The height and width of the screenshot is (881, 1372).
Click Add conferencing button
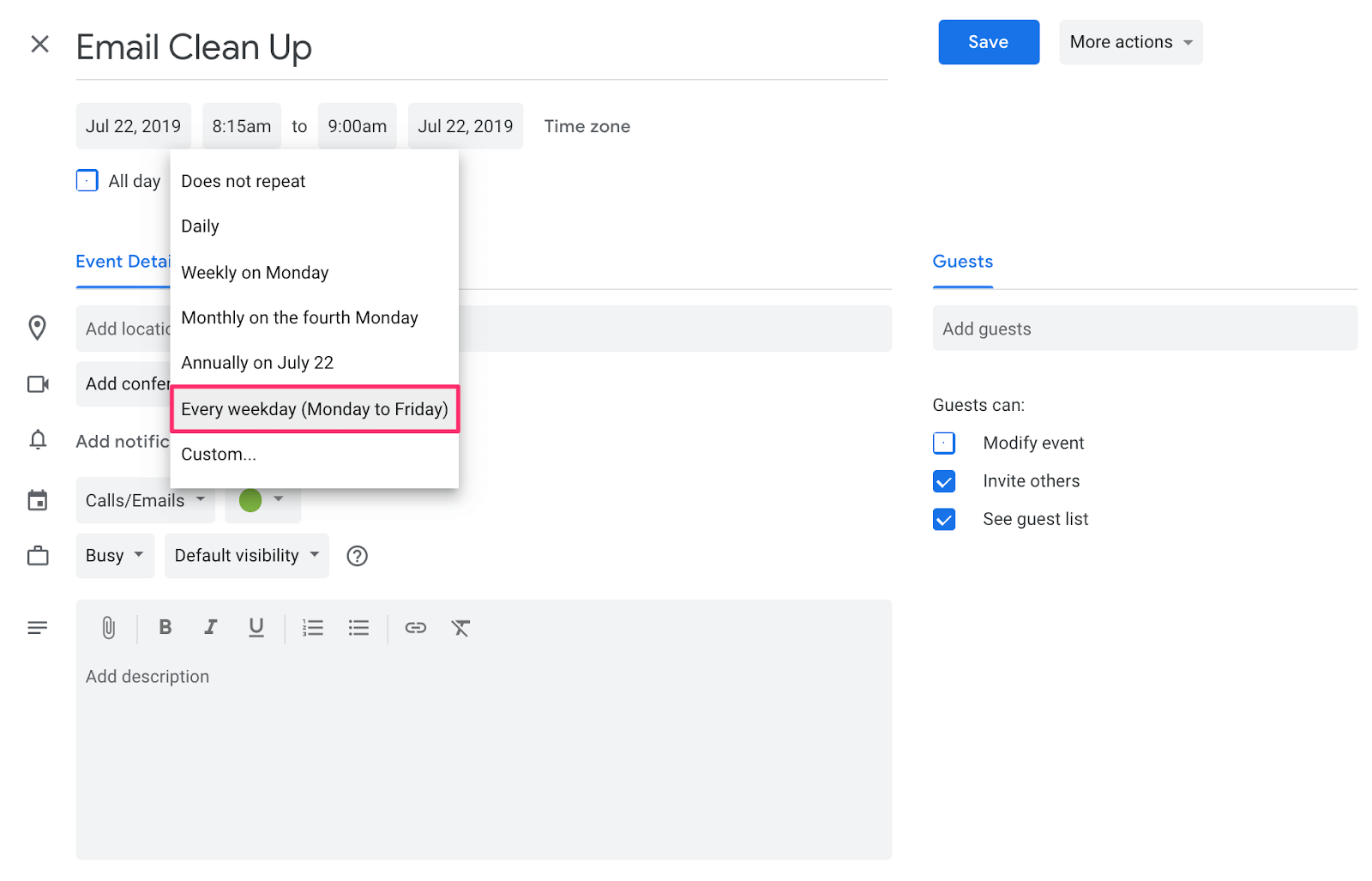point(123,383)
